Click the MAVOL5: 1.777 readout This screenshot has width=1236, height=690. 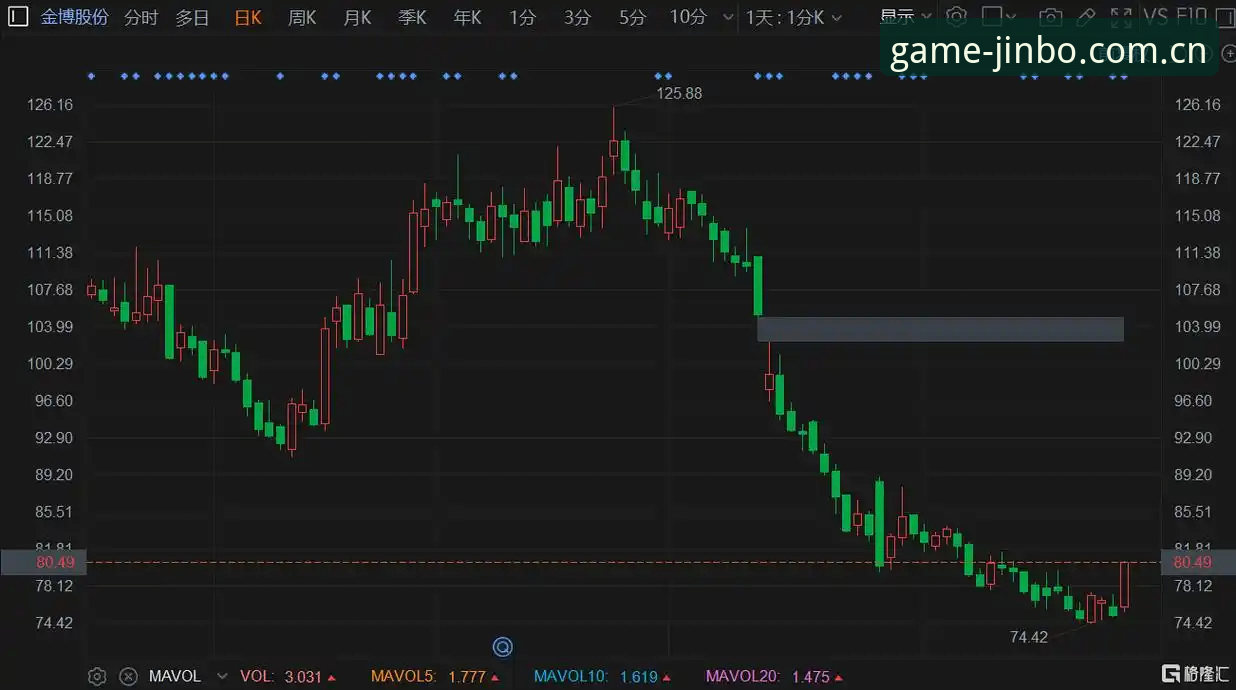[x=435, y=676]
